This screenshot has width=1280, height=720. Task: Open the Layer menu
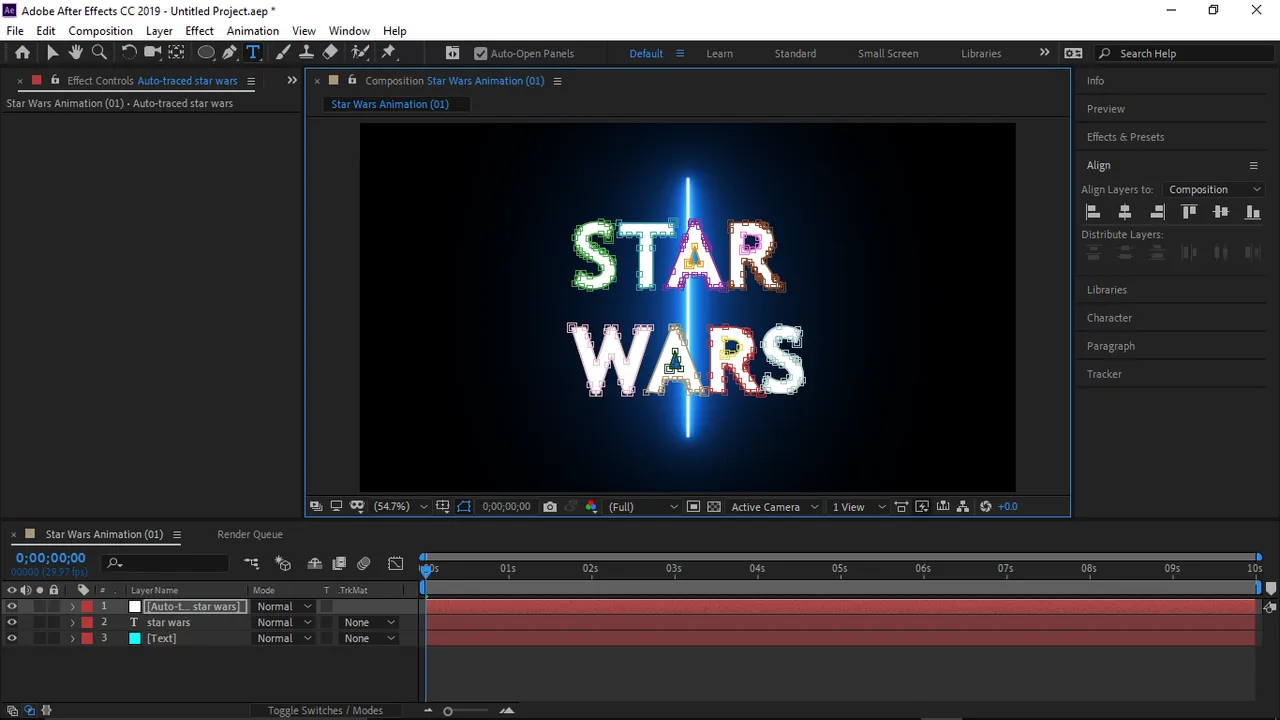159,31
